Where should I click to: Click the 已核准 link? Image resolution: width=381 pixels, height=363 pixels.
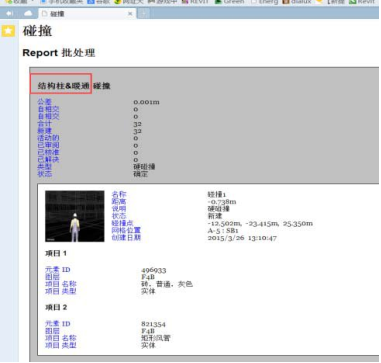[48, 152]
